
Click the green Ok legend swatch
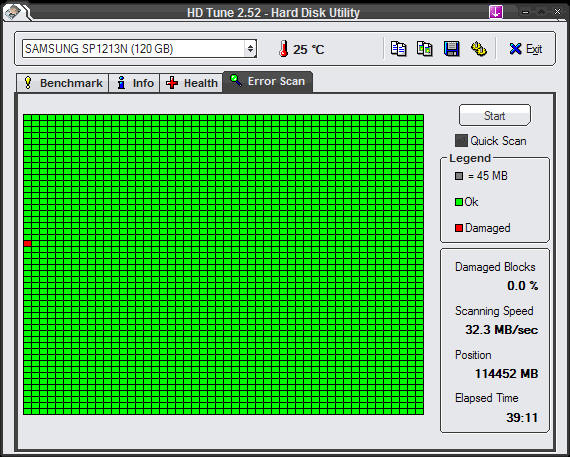(x=459, y=202)
